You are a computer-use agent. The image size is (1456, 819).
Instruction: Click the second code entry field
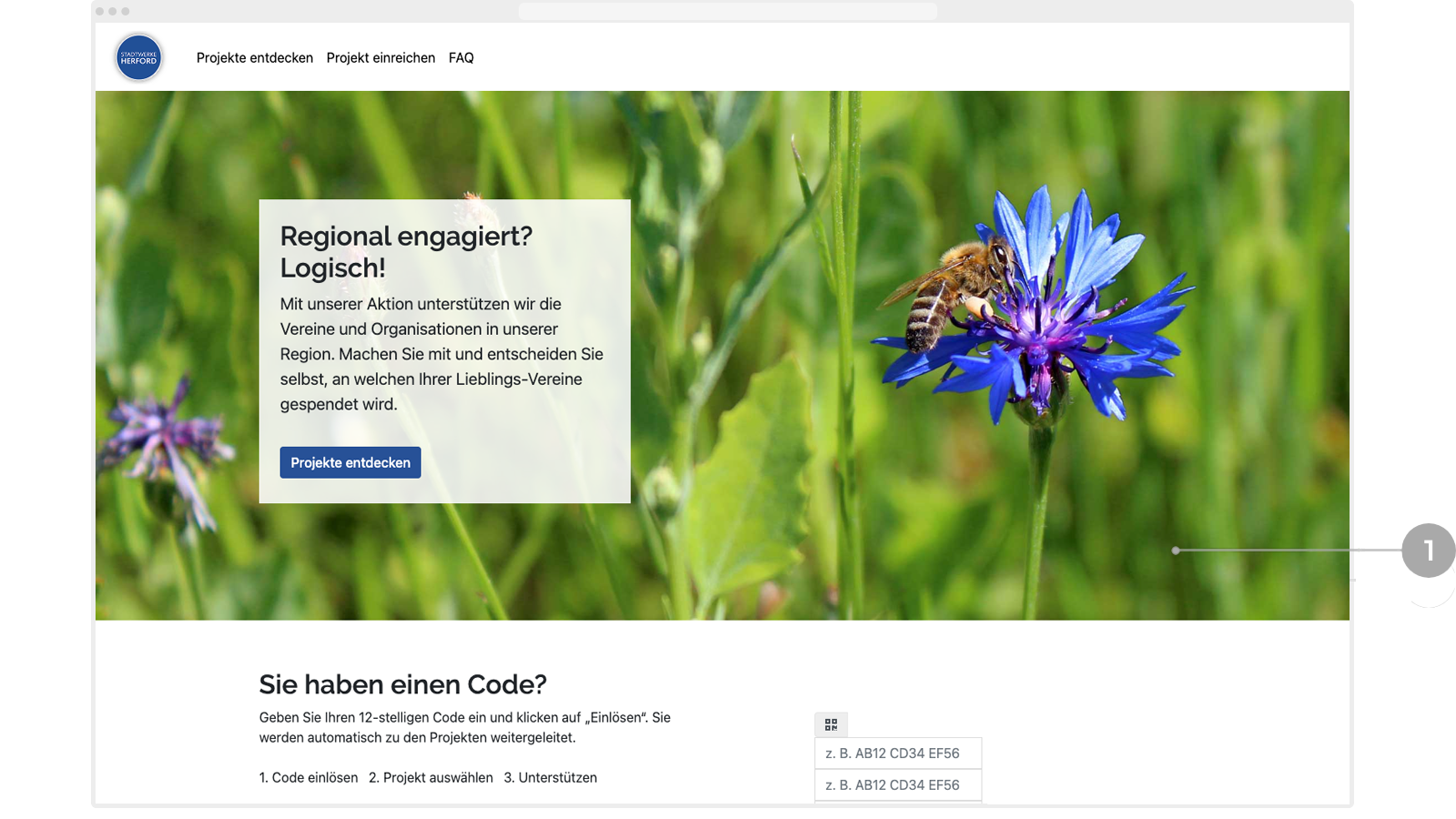tap(897, 784)
